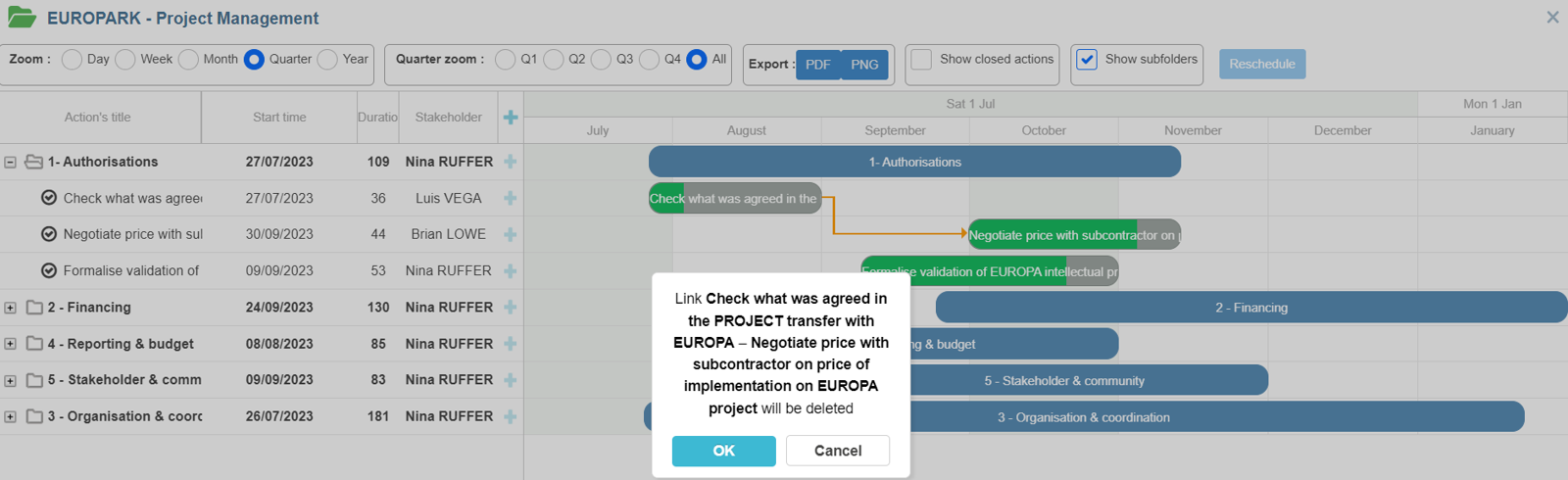1568x480 pixels.
Task: Confirm link deletion with OK
Action: click(x=723, y=451)
